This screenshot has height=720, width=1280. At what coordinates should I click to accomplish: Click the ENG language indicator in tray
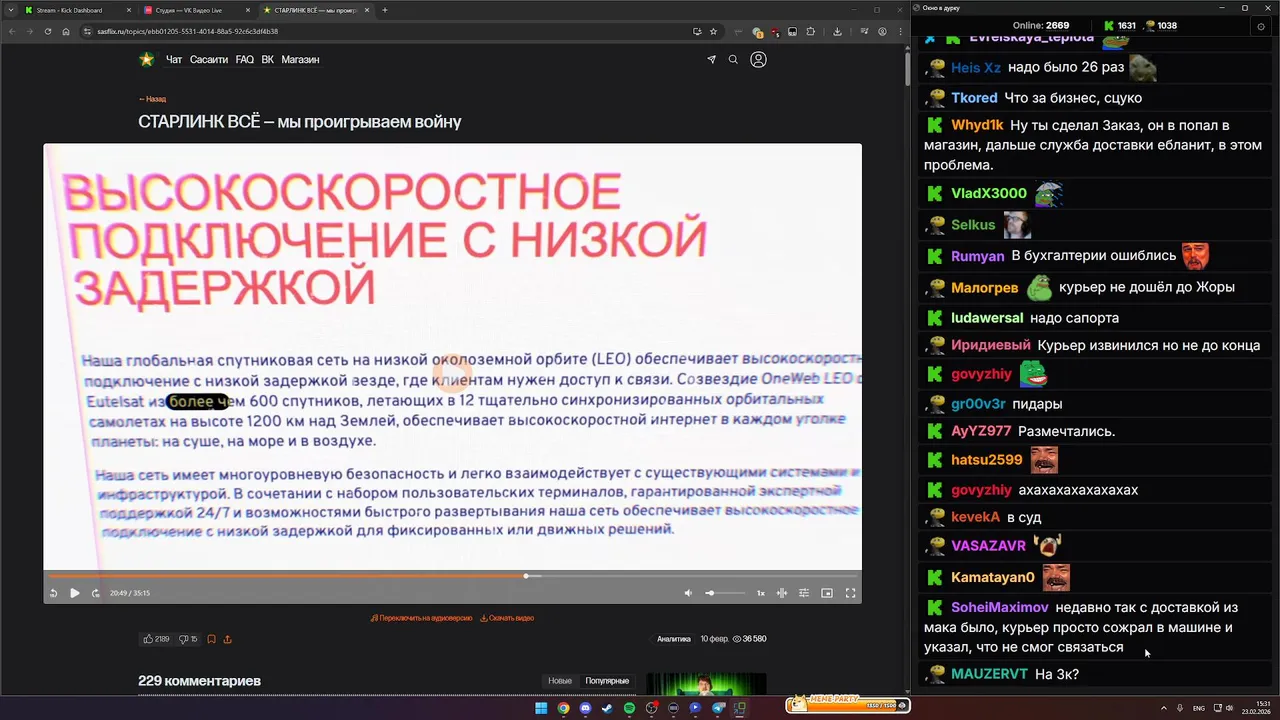point(1199,708)
